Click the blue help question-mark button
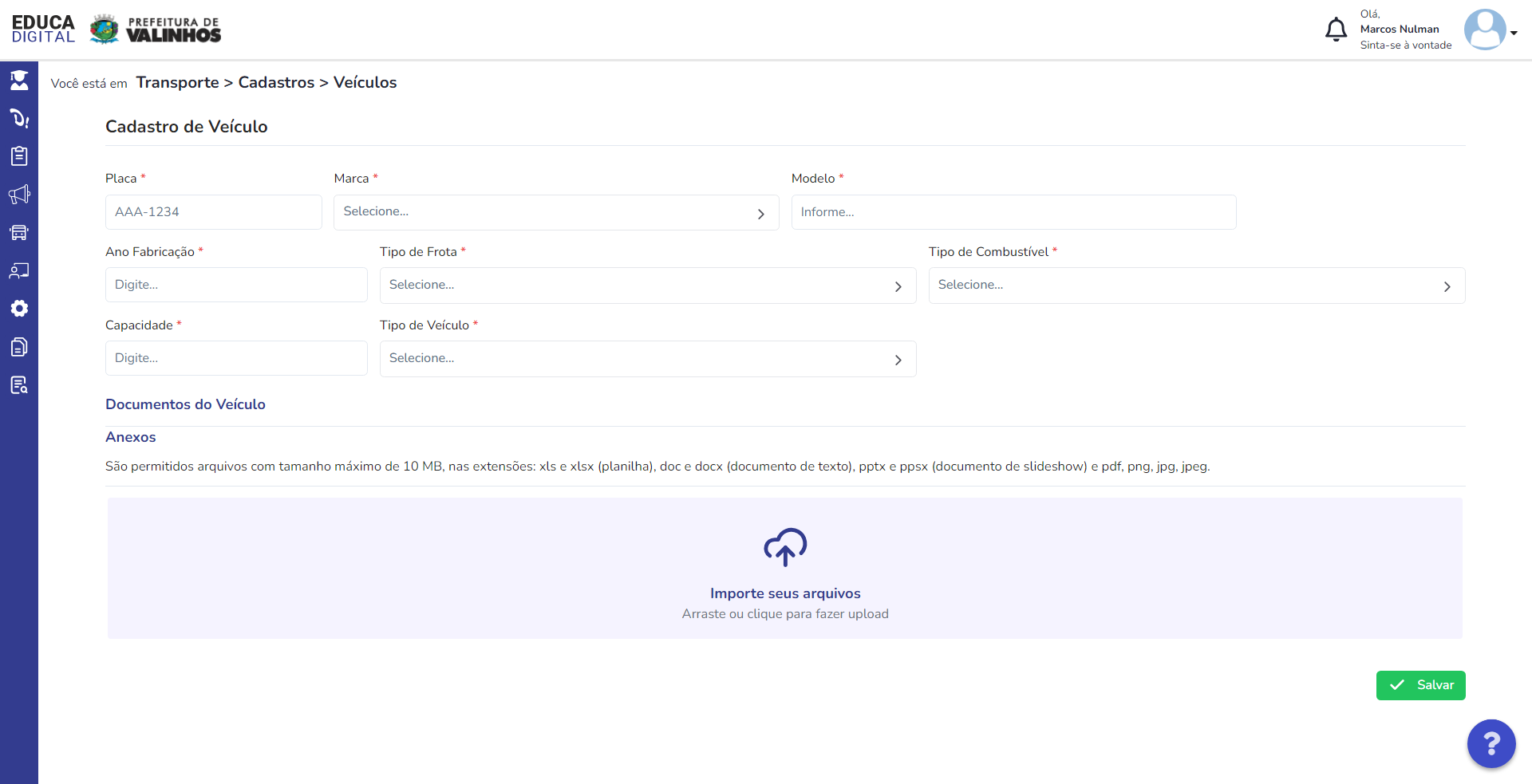 tap(1491, 743)
